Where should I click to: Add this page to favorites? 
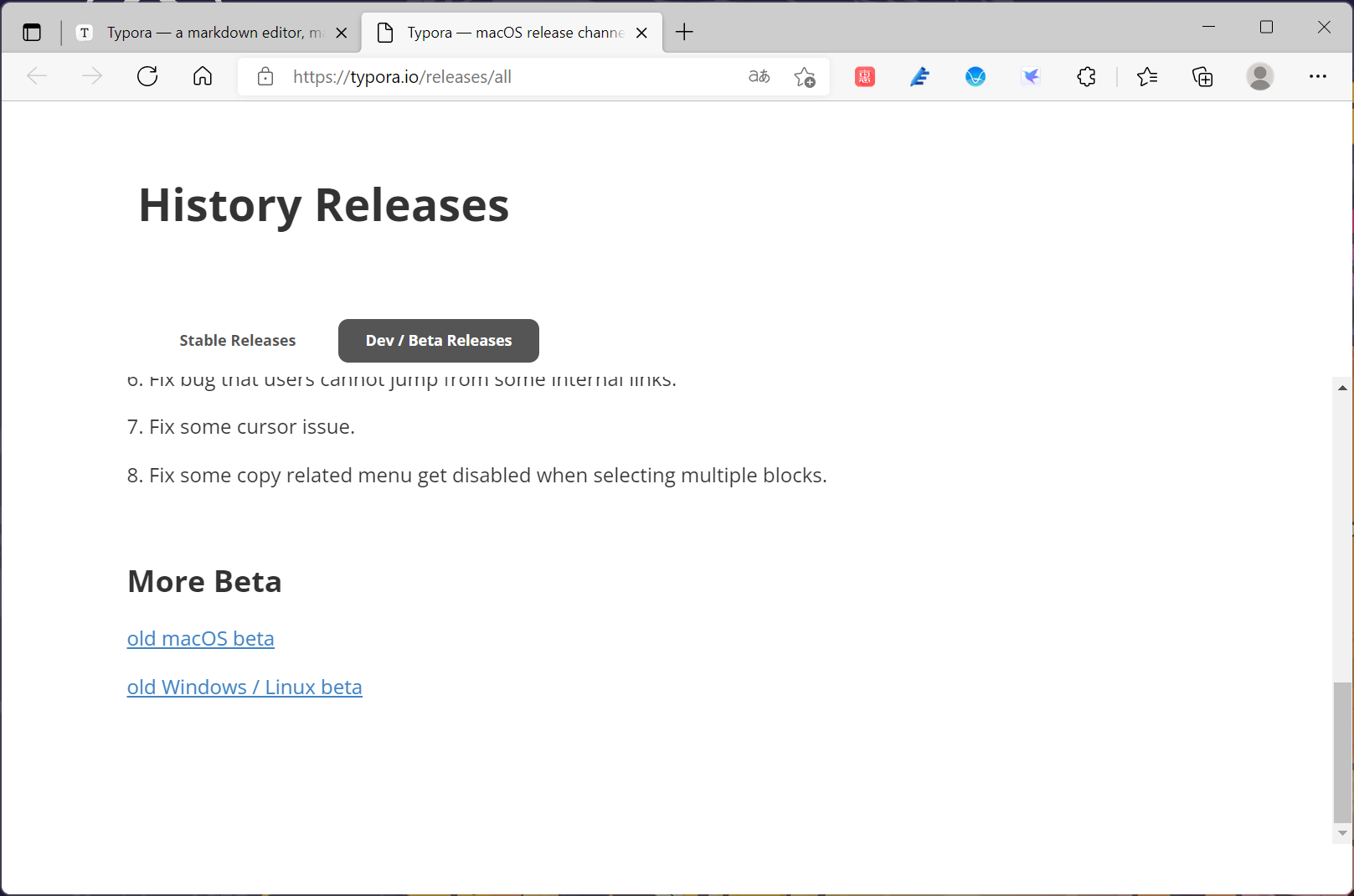pos(805,77)
